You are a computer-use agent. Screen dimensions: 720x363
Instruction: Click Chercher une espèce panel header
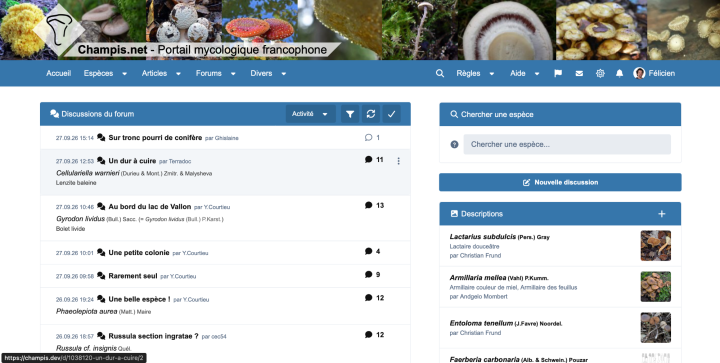pos(560,114)
